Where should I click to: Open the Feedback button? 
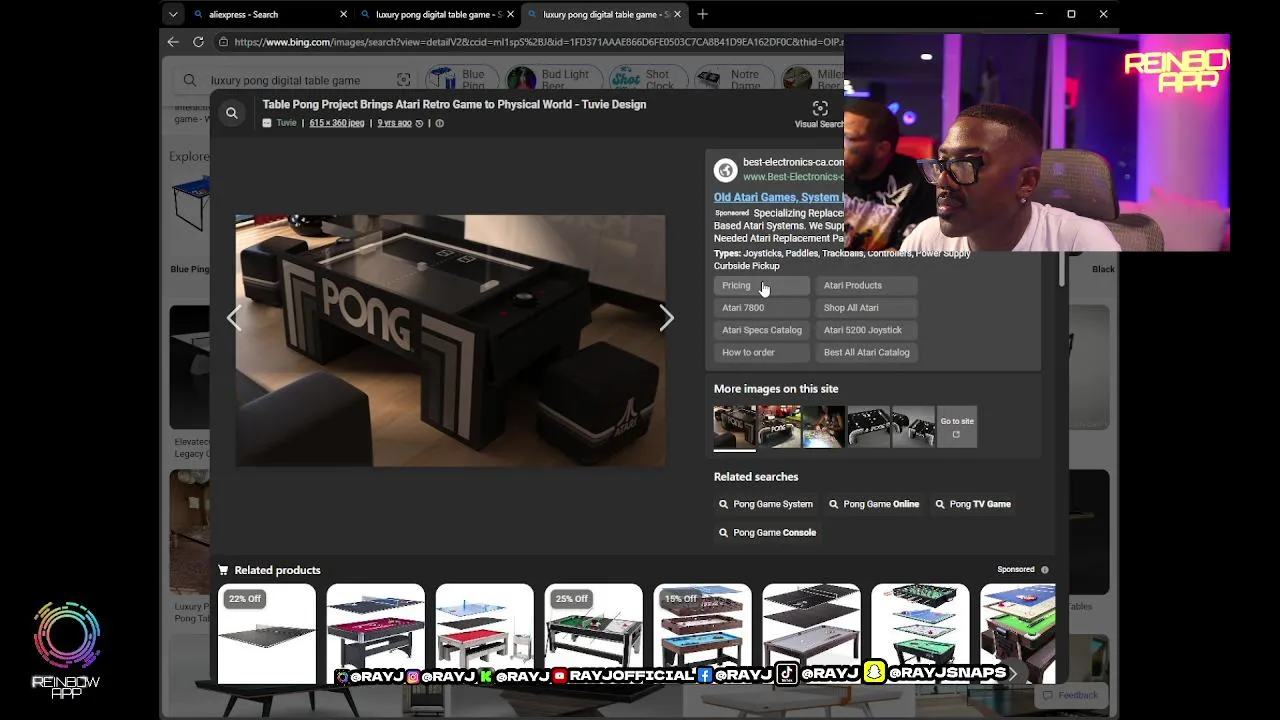(x=1070, y=695)
